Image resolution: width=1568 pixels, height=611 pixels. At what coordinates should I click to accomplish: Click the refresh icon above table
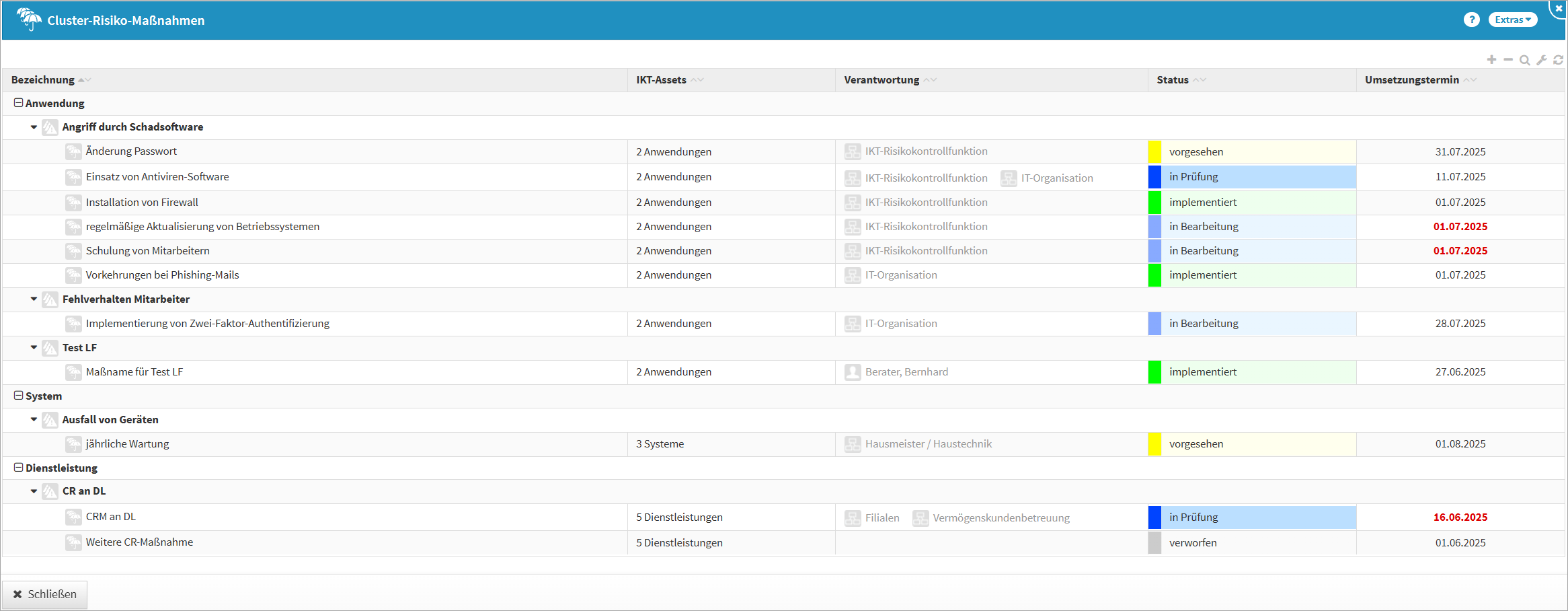[x=1558, y=61]
